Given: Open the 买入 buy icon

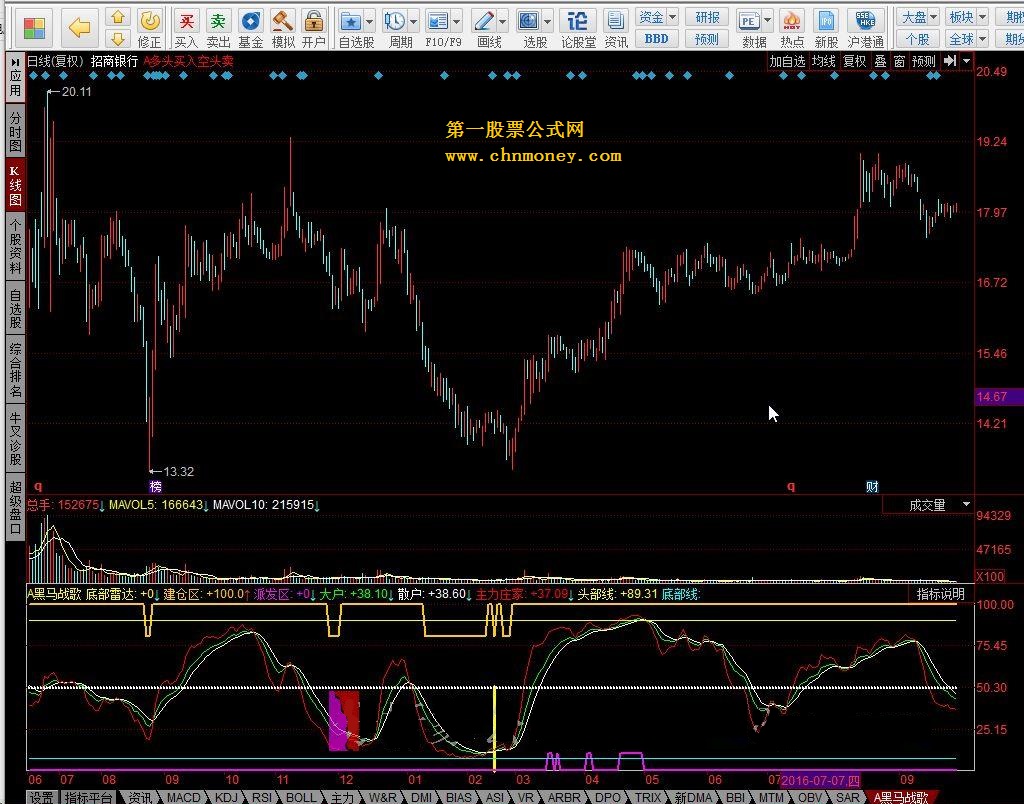Looking at the screenshot, I should coord(186,22).
